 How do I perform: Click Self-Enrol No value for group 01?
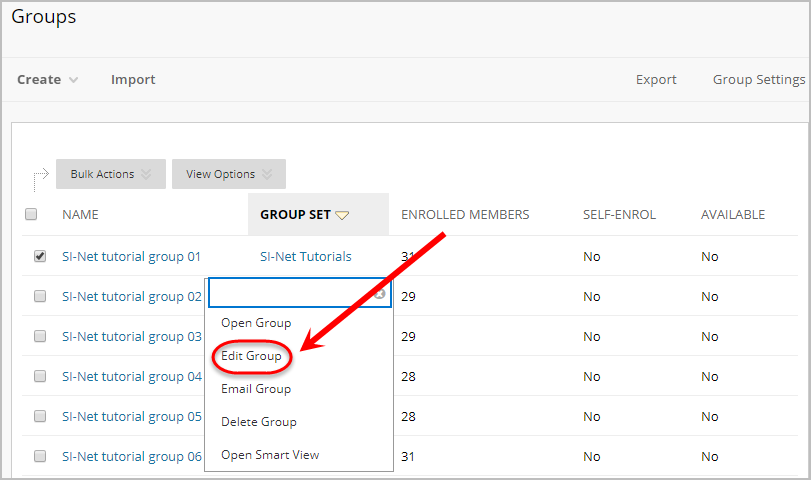tap(592, 257)
